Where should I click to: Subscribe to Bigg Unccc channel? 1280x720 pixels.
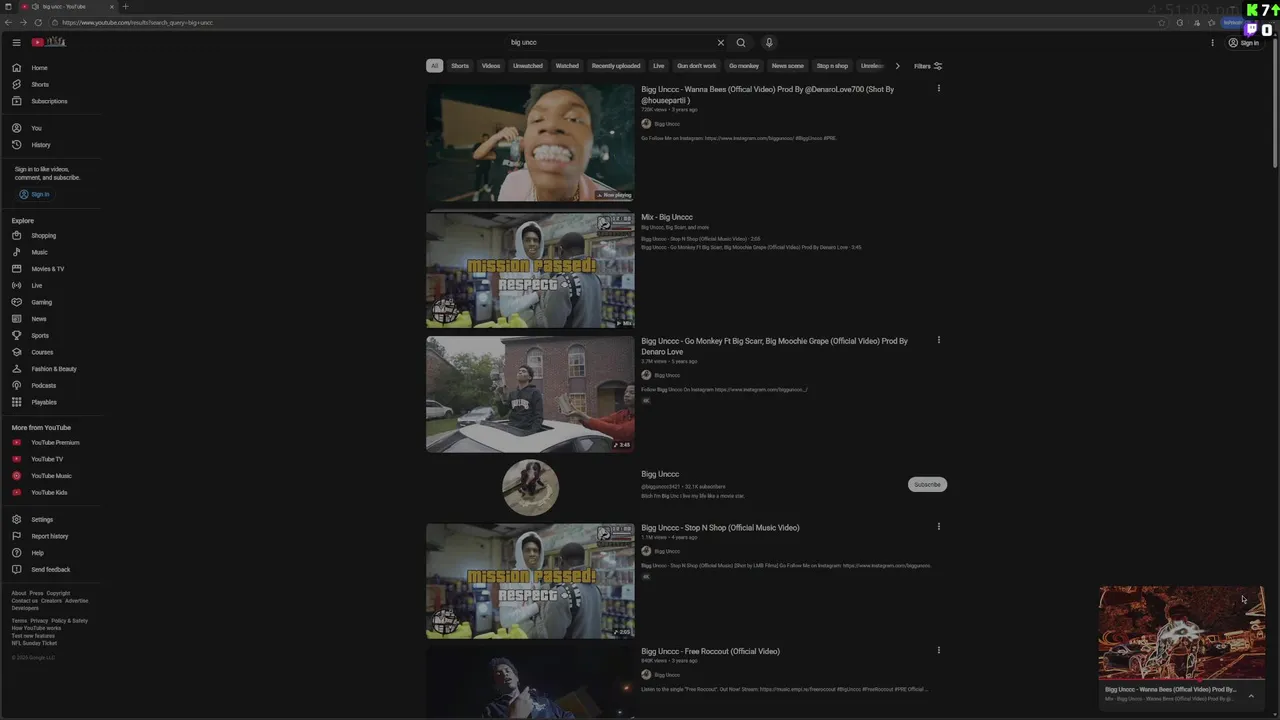point(927,484)
